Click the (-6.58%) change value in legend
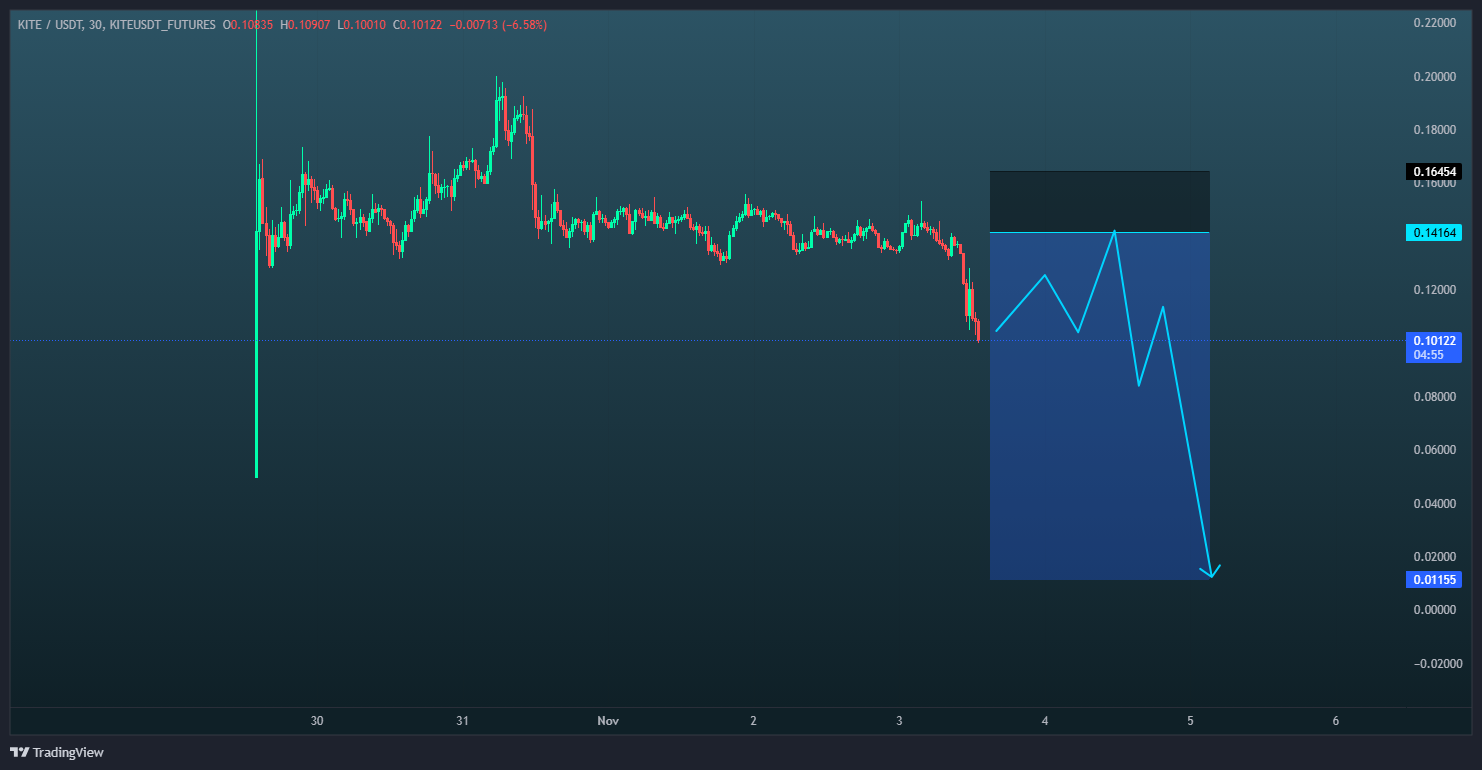 point(523,24)
